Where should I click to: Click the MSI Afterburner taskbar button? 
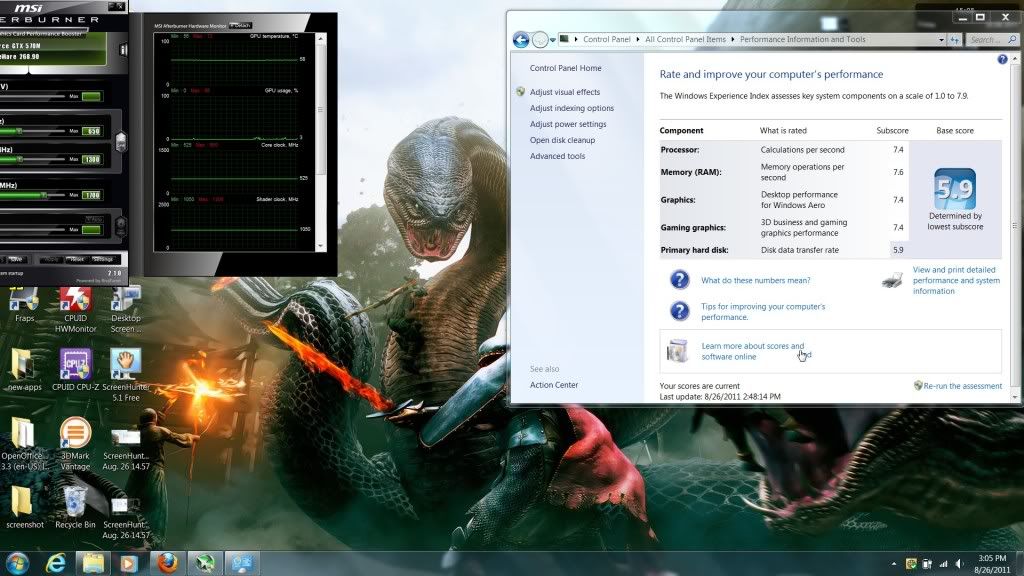(205, 563)
